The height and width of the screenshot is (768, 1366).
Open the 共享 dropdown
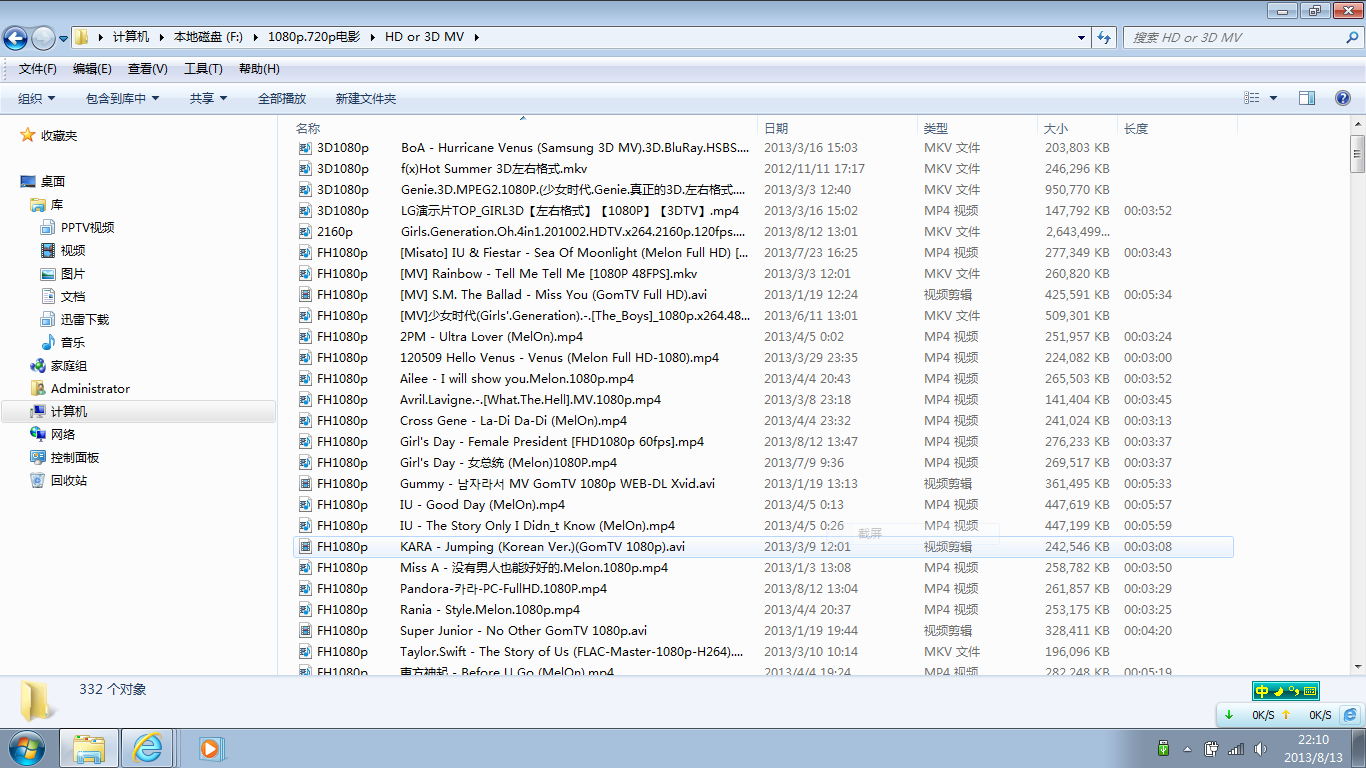click(x=209, y=98)
